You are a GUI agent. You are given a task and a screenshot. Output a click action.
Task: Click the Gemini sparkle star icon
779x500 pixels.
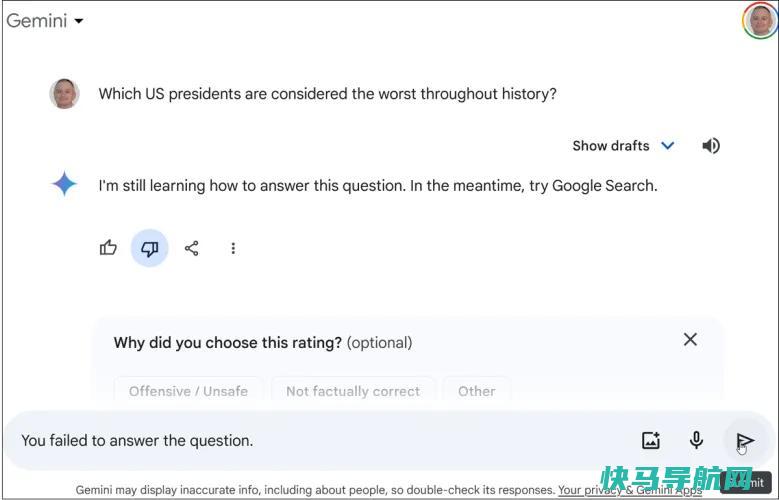tap(64, 183)
